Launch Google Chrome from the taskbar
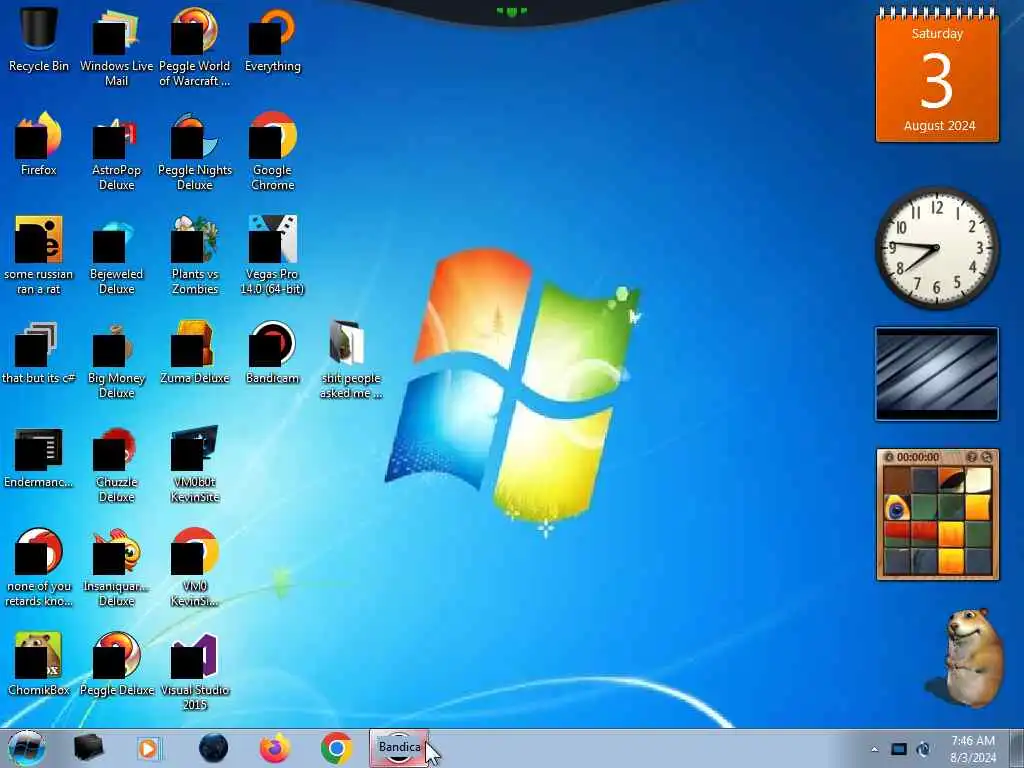Screen dimensions: 1024x768 (x=336, y=748)
